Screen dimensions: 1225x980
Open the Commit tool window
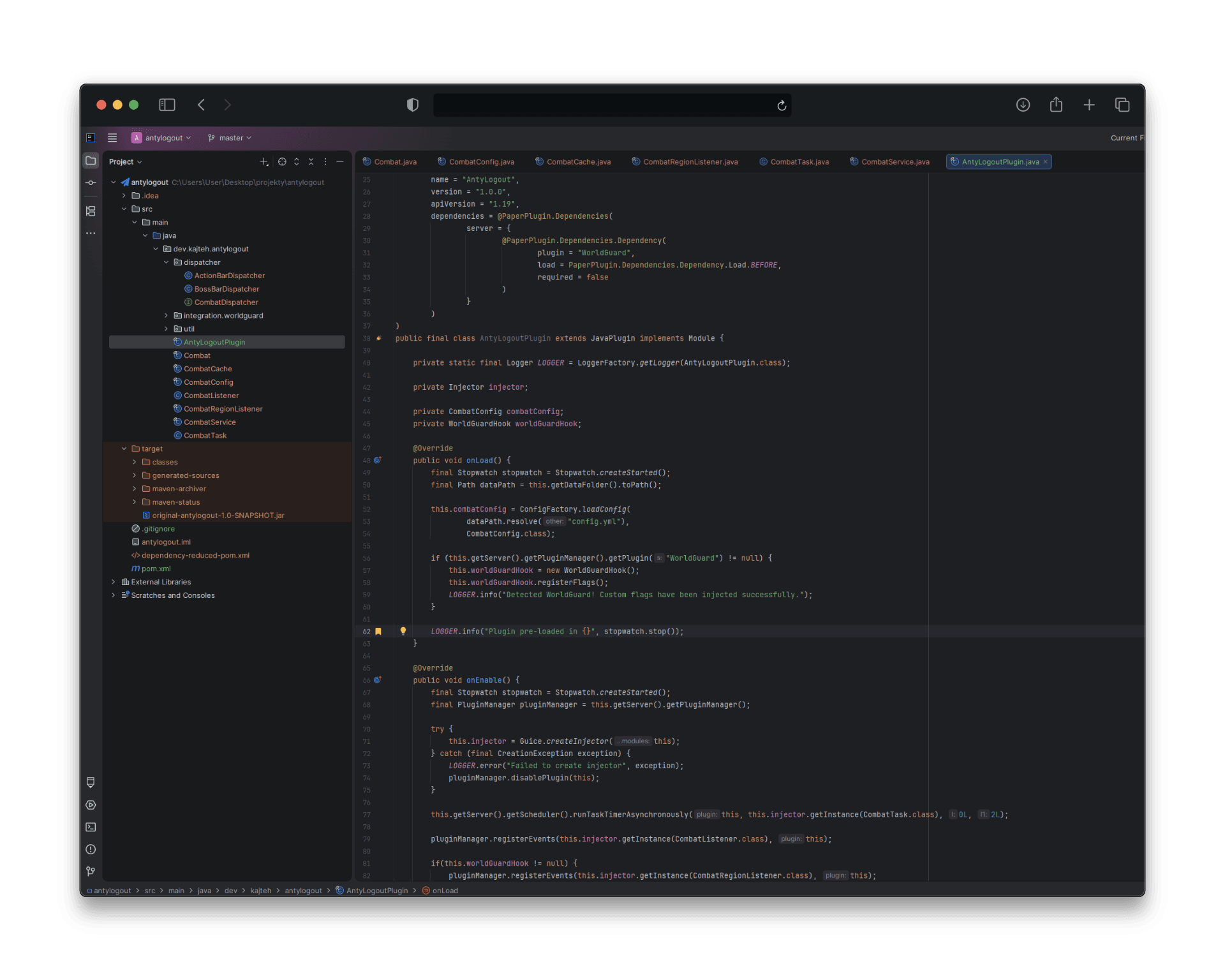click(x=91, y=182)
